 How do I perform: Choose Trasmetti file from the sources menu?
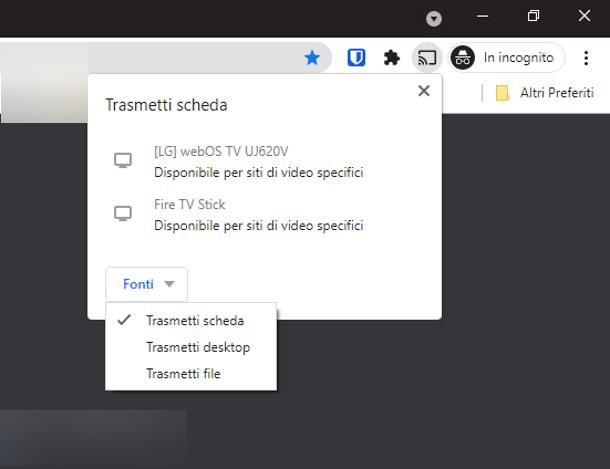191,373
